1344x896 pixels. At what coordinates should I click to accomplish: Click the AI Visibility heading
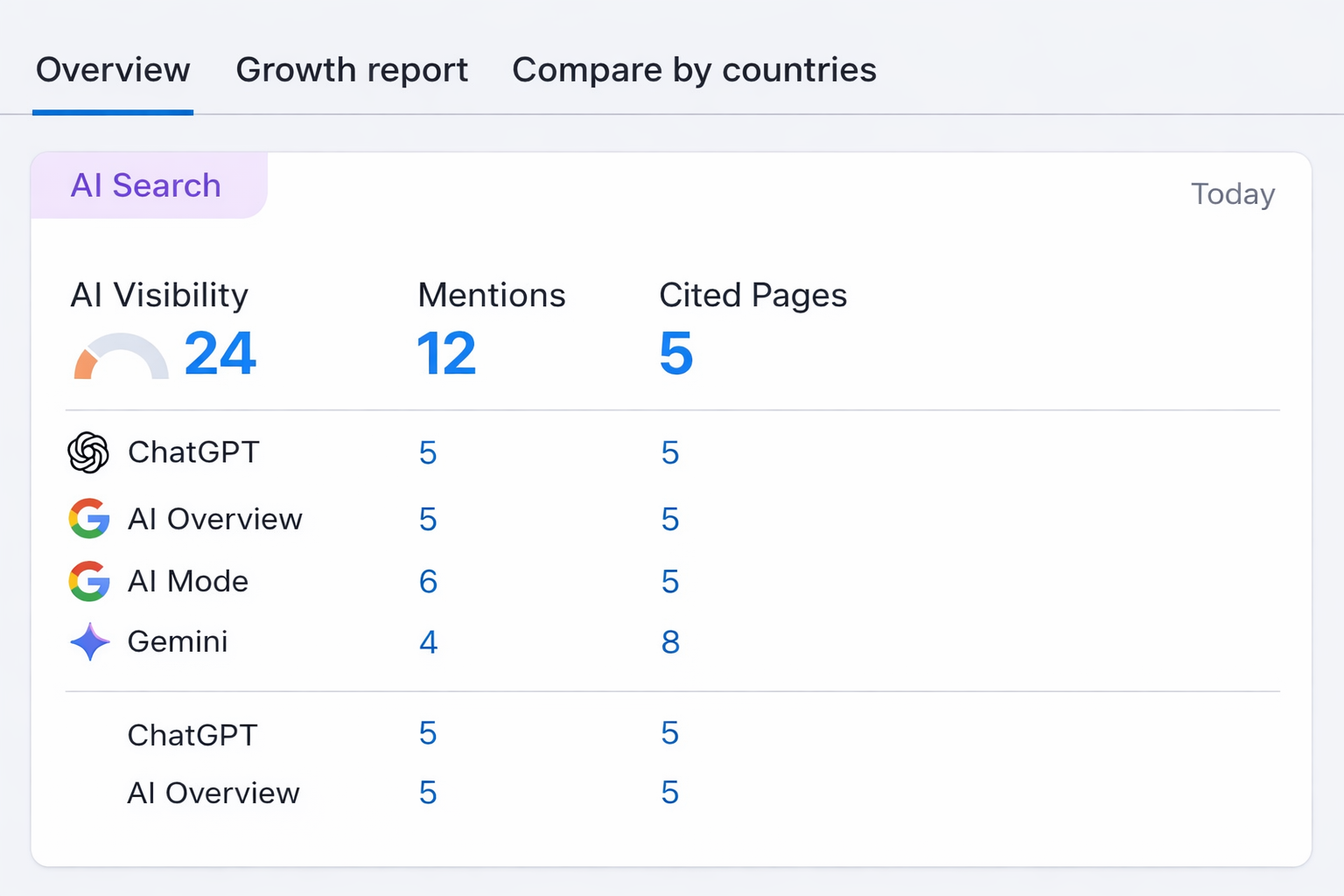click(159, 296)
